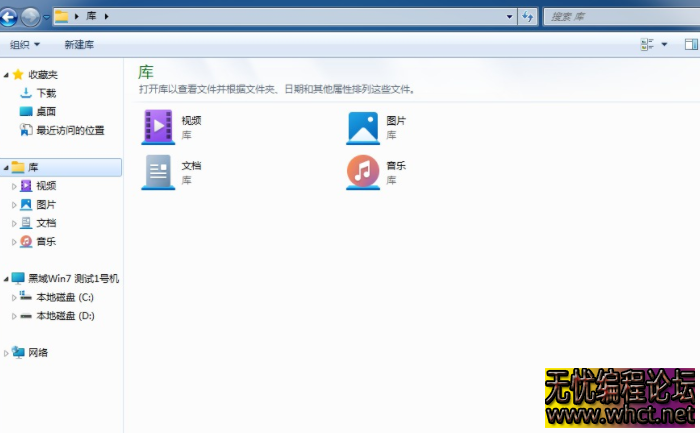Open the view options dropdown arrow
700x433 pixels.
[664, 45]
